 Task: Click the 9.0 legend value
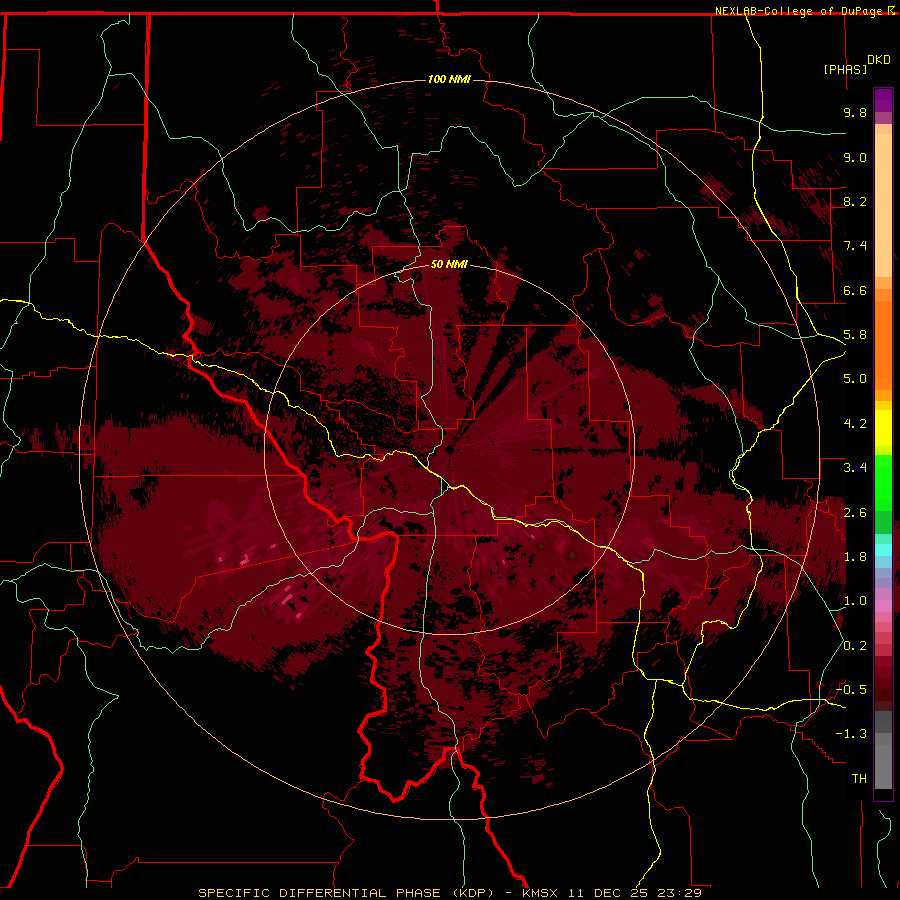pos(855,157)
